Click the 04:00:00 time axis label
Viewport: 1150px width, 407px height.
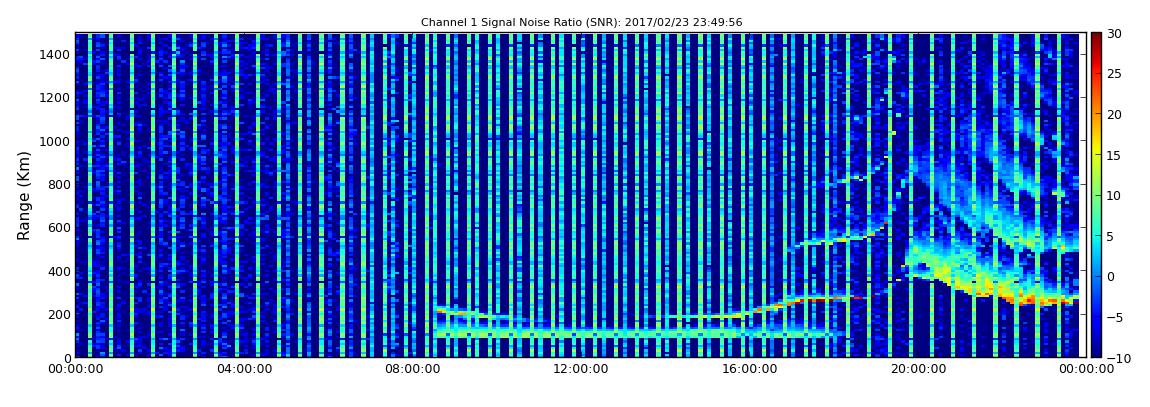(244, 369)
